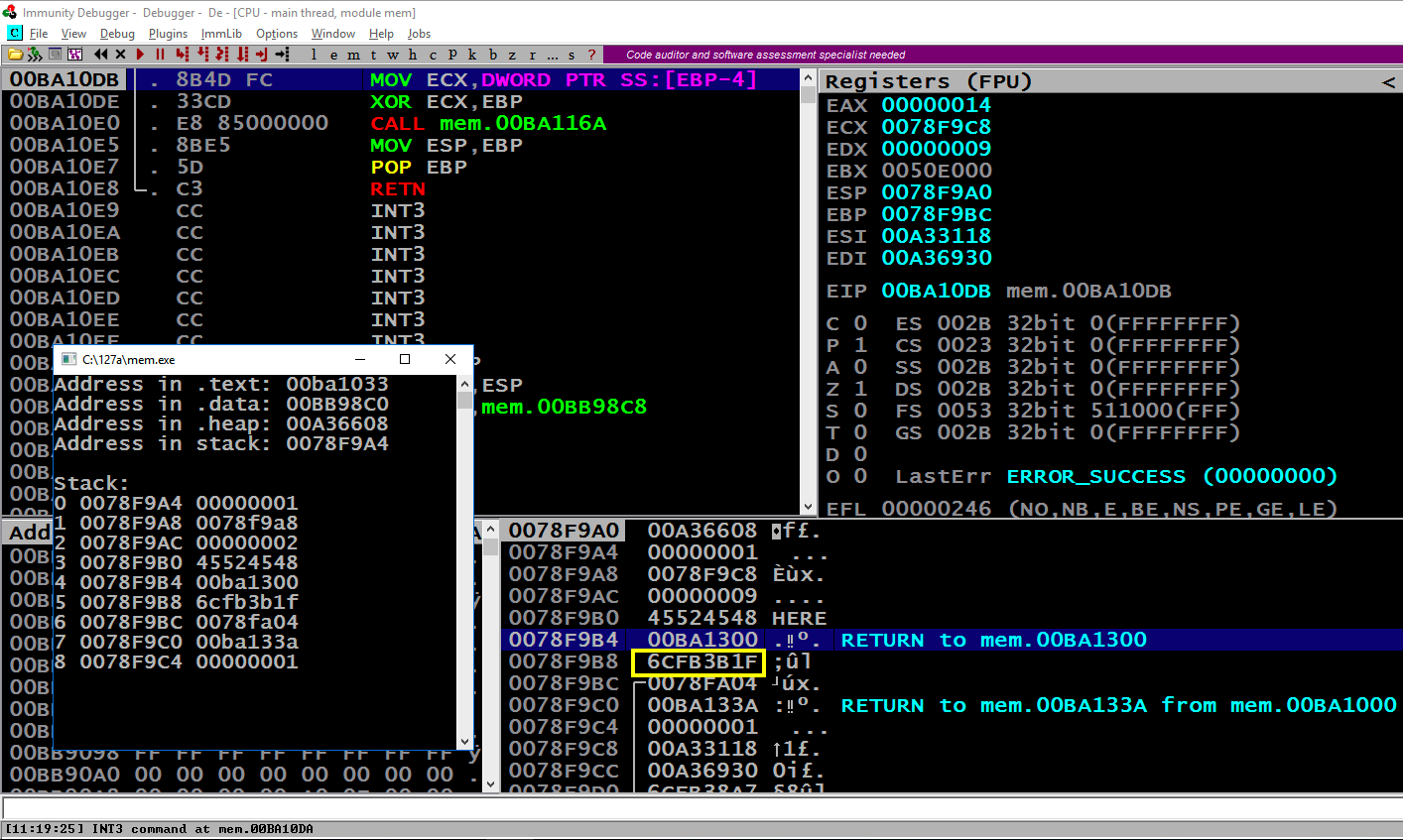Viewport: 1403px width, 840px height.
Task: Show breakpoints via the 'b' button
Action: pyautogui.click(x=492, y=55)
